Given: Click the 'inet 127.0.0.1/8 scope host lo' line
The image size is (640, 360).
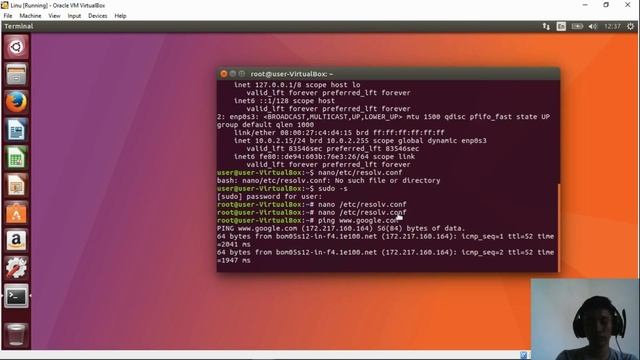Looking at the screenshot, I should pos(297,85).
